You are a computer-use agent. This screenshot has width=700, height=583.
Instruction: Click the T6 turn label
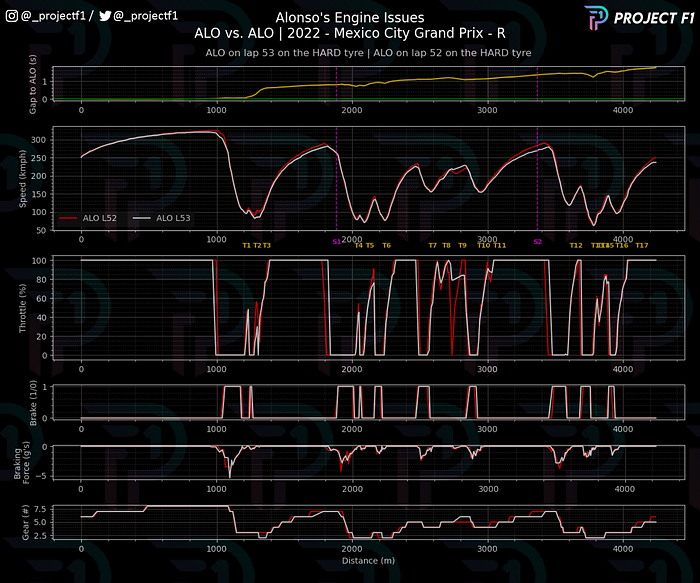click(x=387, y=246)
